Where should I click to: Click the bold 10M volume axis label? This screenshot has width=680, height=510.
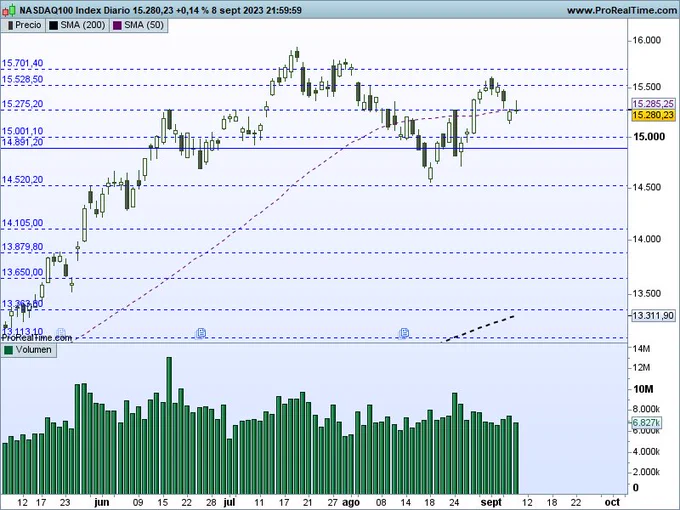pos(643,389)
